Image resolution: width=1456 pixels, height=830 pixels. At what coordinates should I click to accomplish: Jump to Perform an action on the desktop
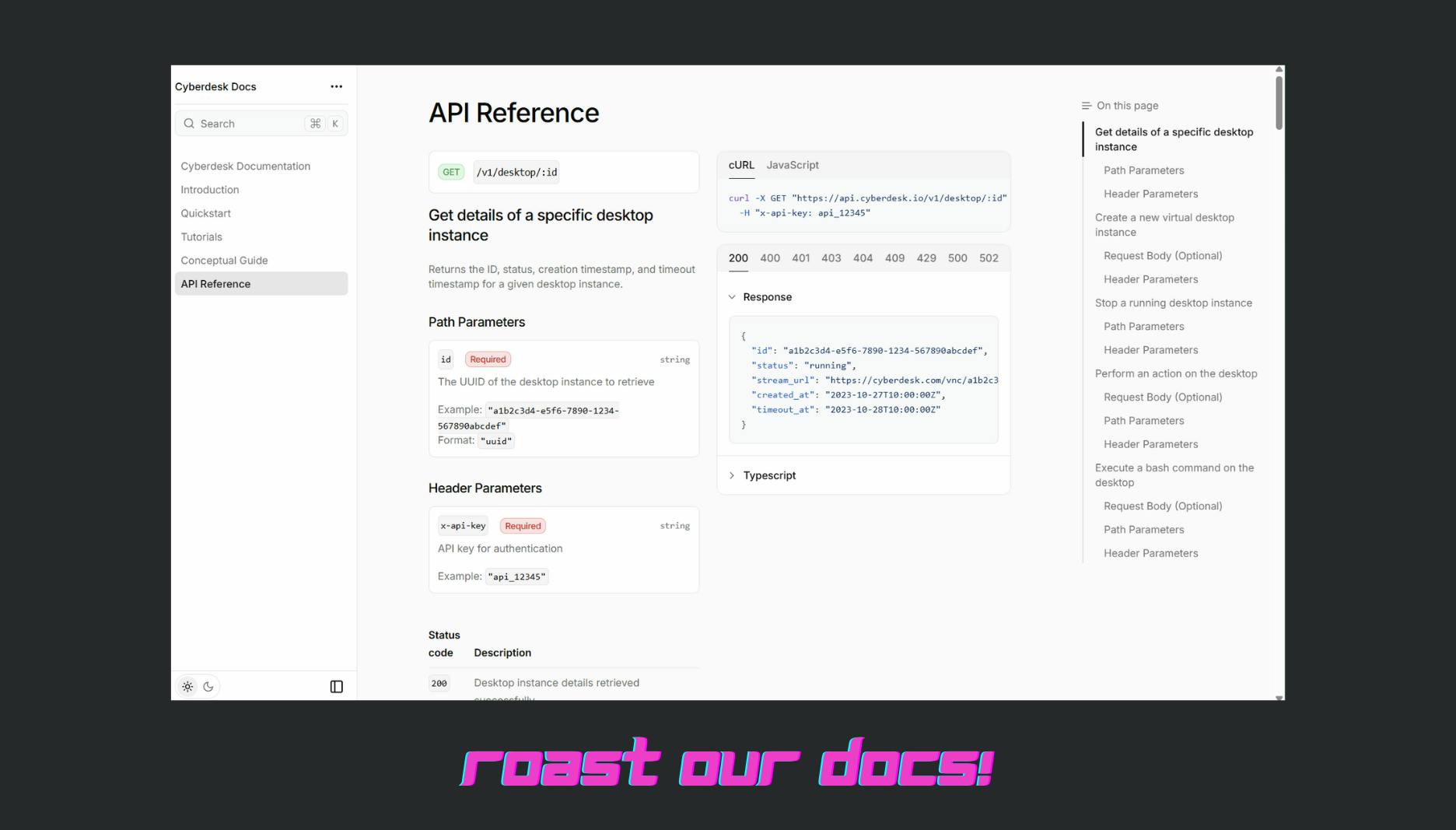[x=1176, y=373]
